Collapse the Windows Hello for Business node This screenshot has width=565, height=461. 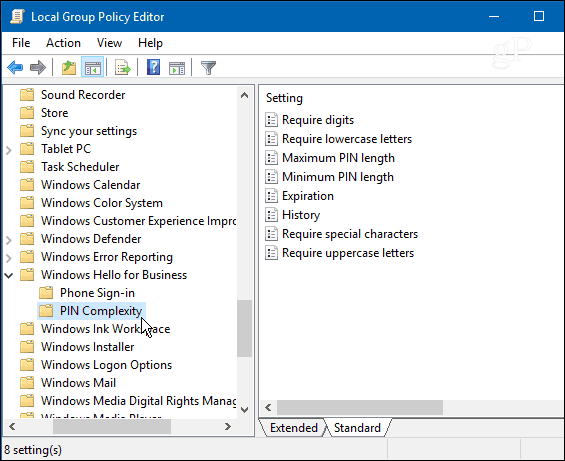coord(9,275)
